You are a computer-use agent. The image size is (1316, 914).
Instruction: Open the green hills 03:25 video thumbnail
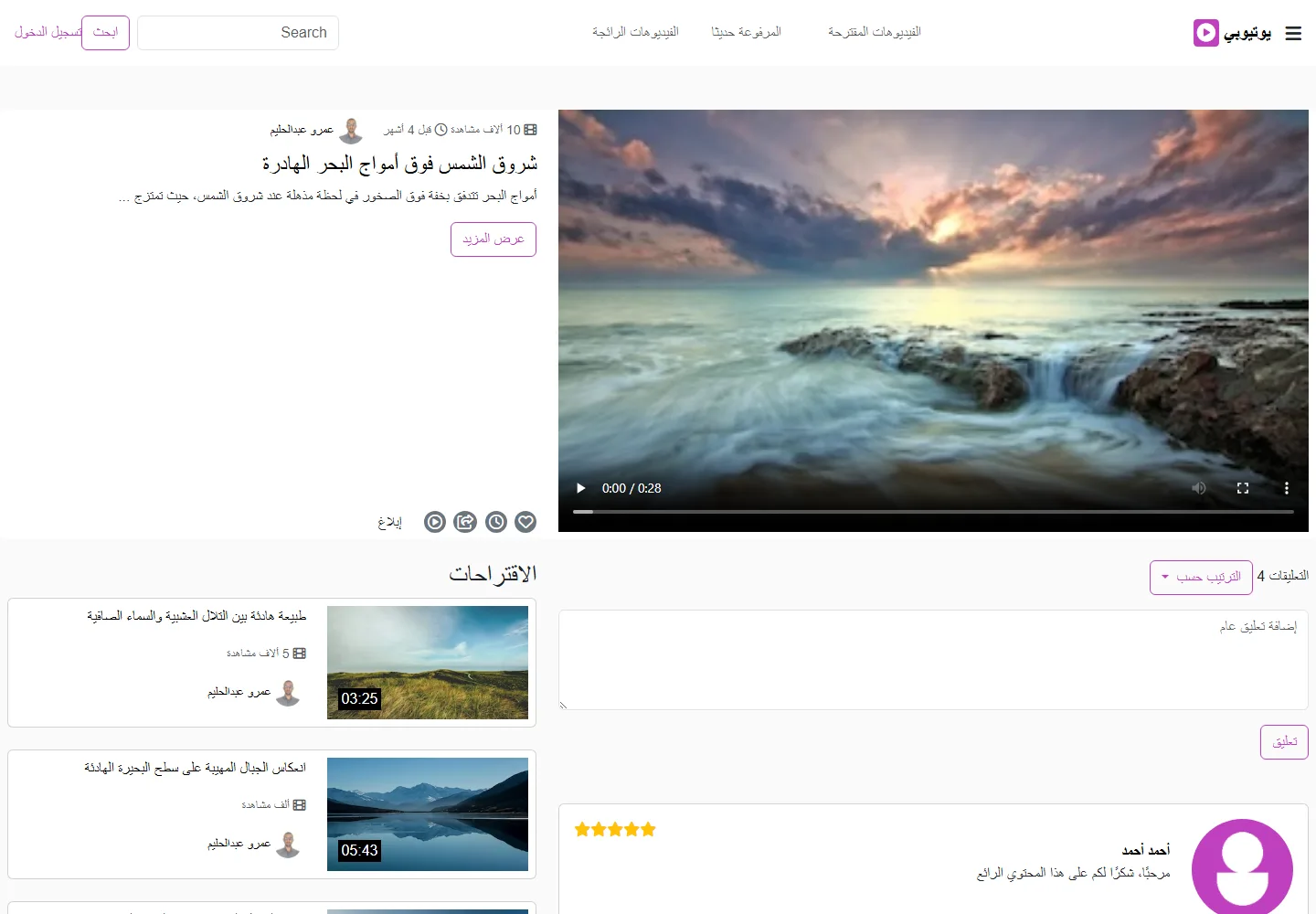428,663
